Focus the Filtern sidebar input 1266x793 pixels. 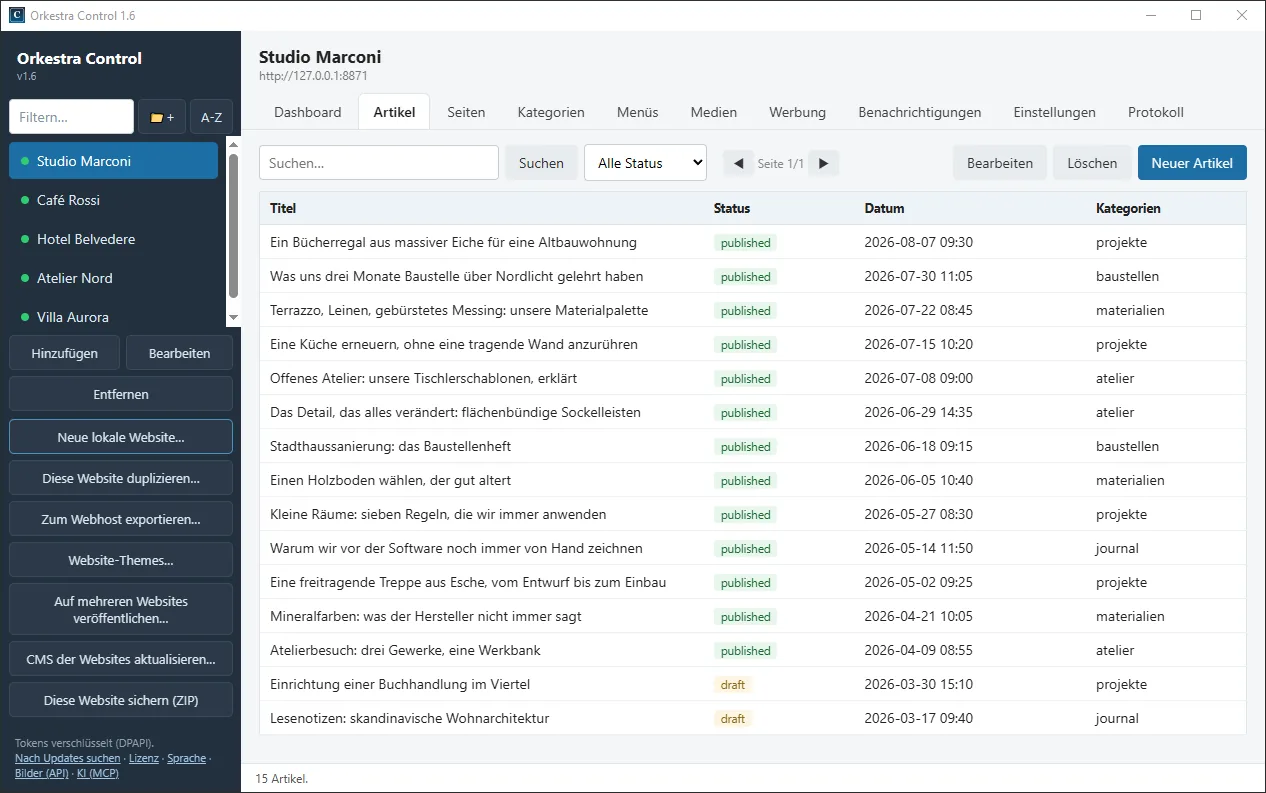[x=71, y=117]
